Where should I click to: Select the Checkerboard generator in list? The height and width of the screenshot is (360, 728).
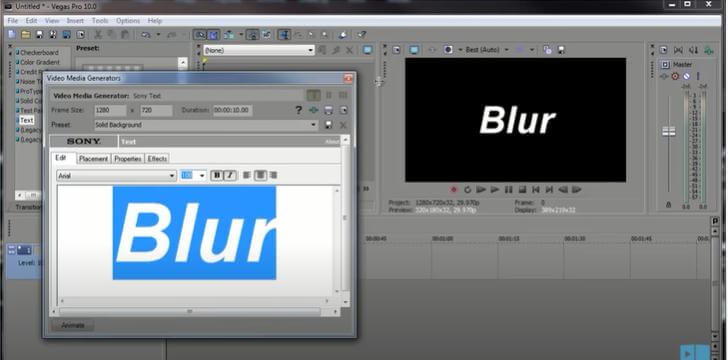click(39, 52)
